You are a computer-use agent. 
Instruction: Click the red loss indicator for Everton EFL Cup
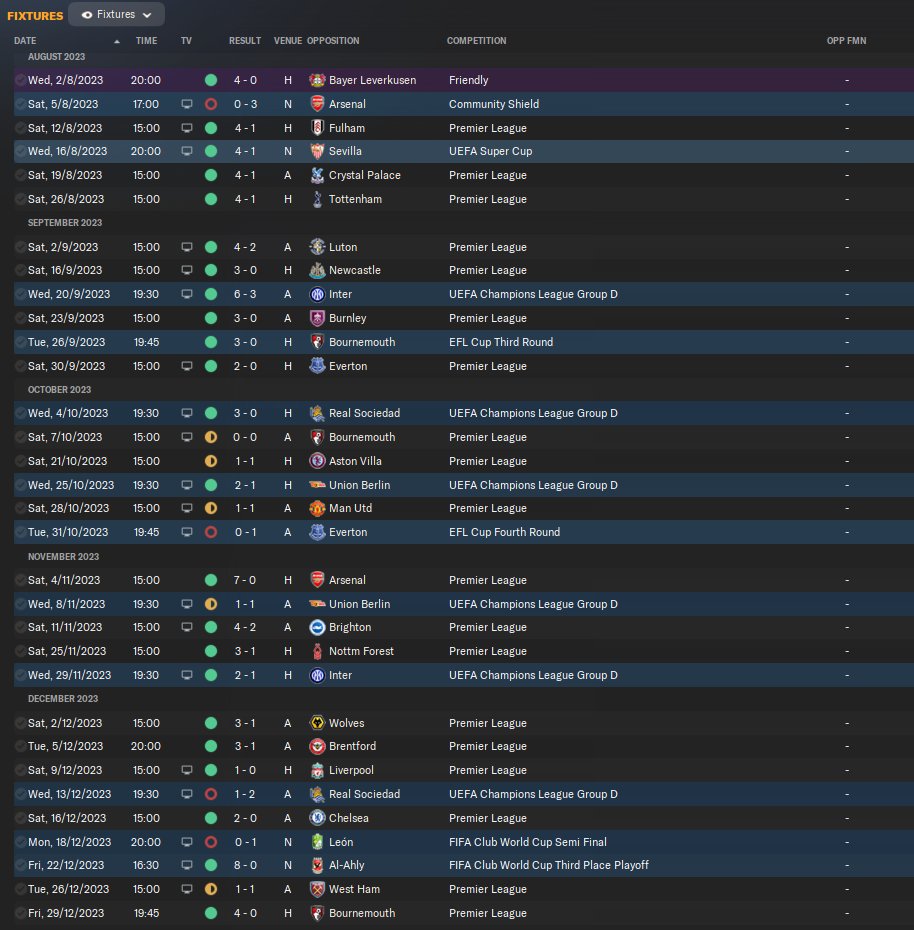pyautogui.click(x=211, y=532)
